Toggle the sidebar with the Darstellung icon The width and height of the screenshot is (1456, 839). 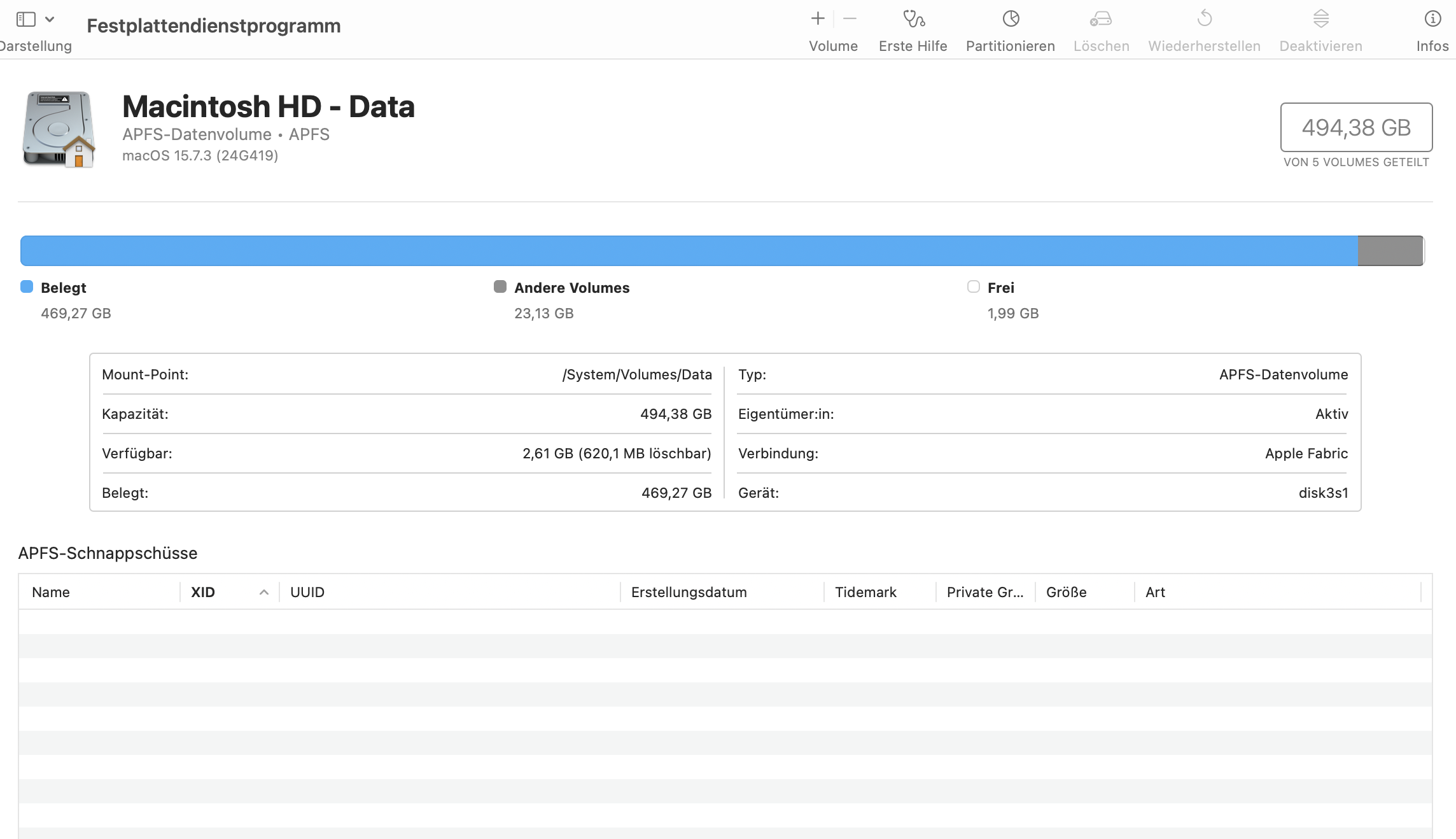coord(26,19)
